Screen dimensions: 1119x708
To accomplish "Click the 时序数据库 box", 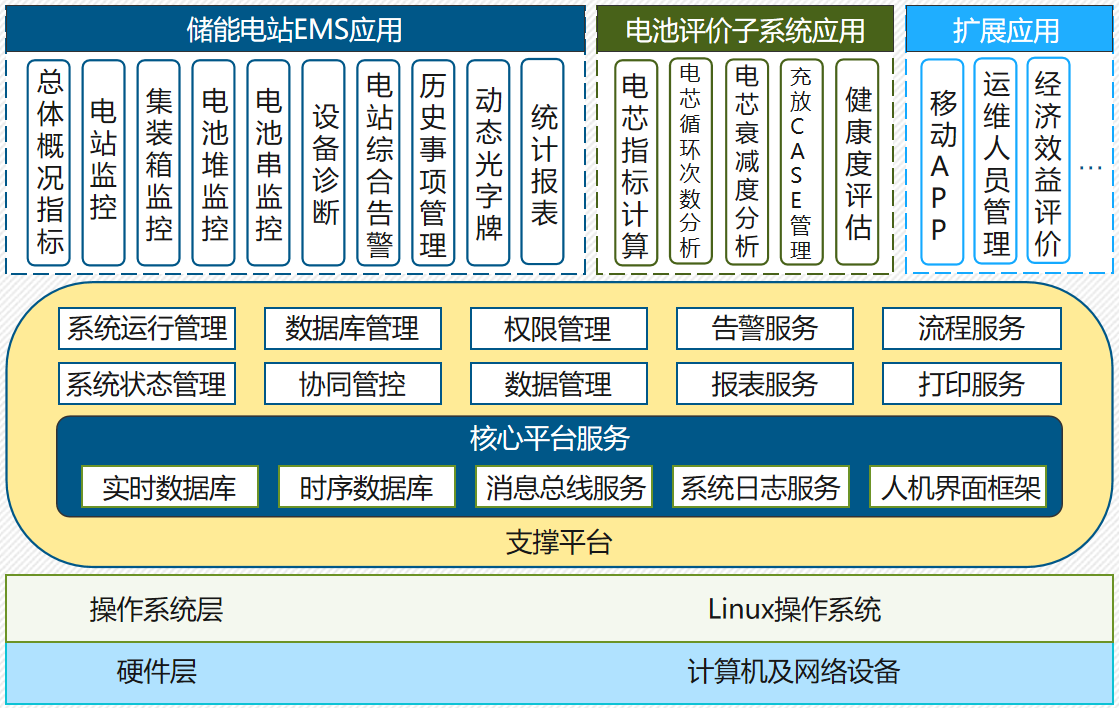I will coord(367,487).
